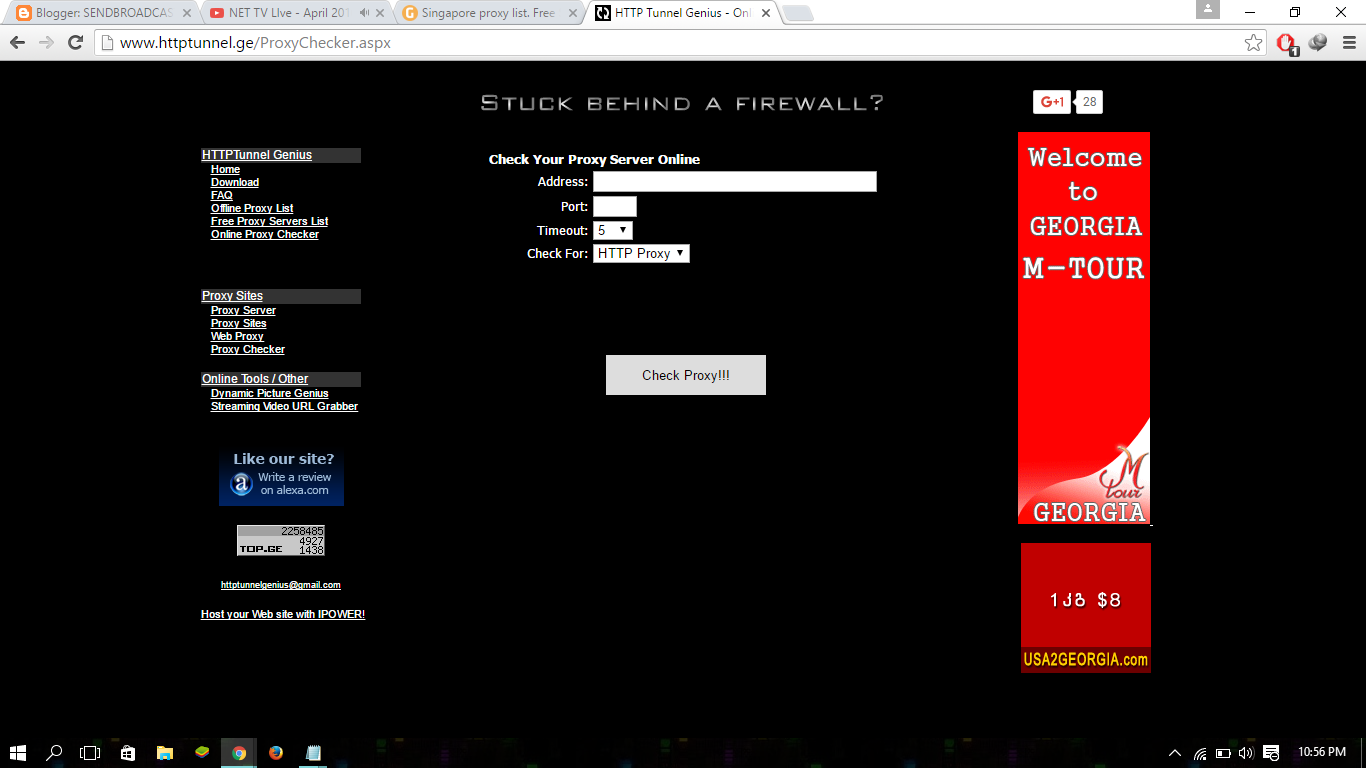Image resolution: width=1366 pixels, height=768 pixels.
Task: Close the NET TV Live tab
Action: point(381,13)
